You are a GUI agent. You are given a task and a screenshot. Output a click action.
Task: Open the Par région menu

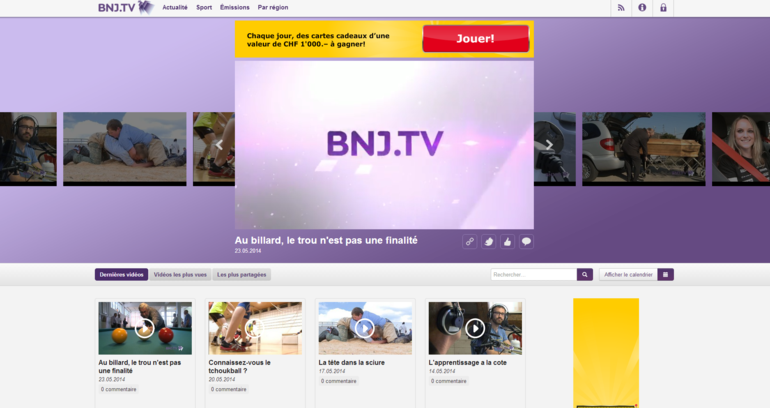273,7
